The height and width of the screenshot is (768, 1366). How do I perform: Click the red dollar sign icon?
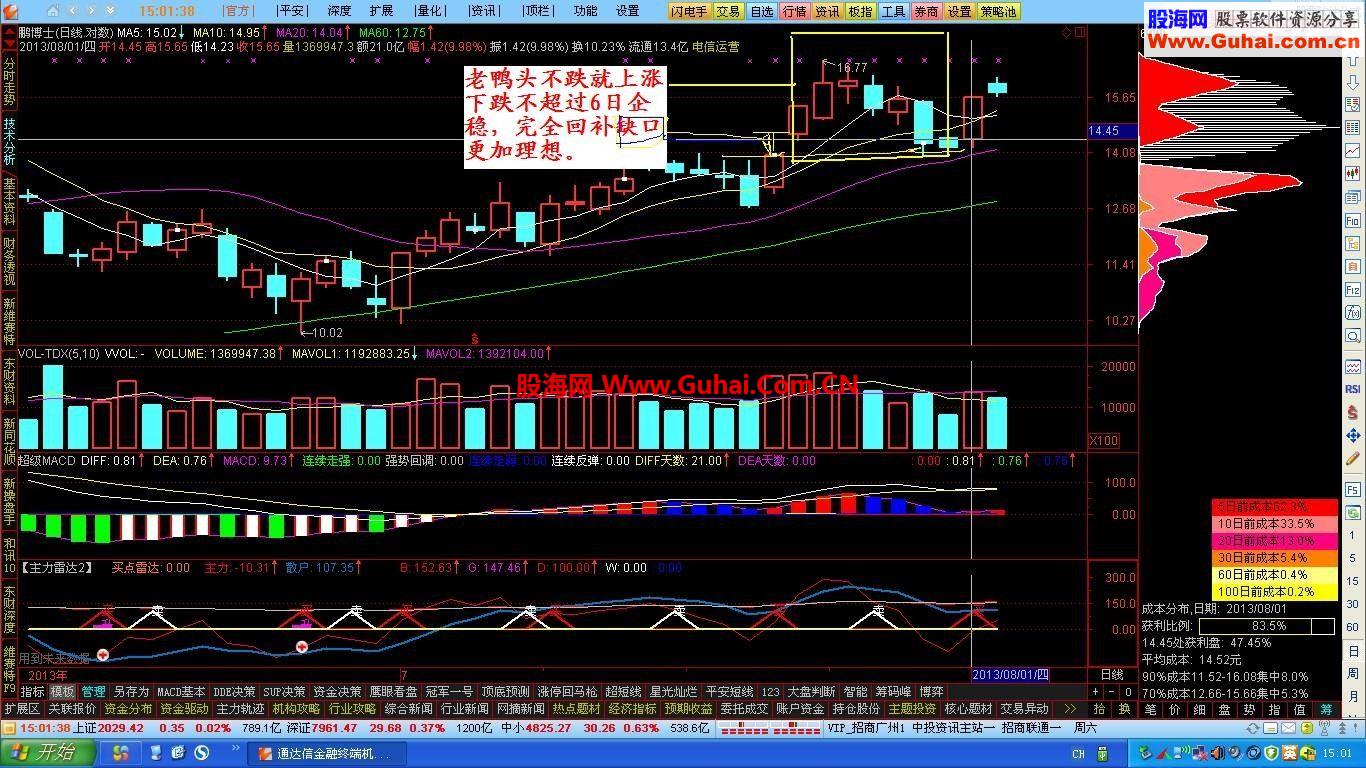1353,412
